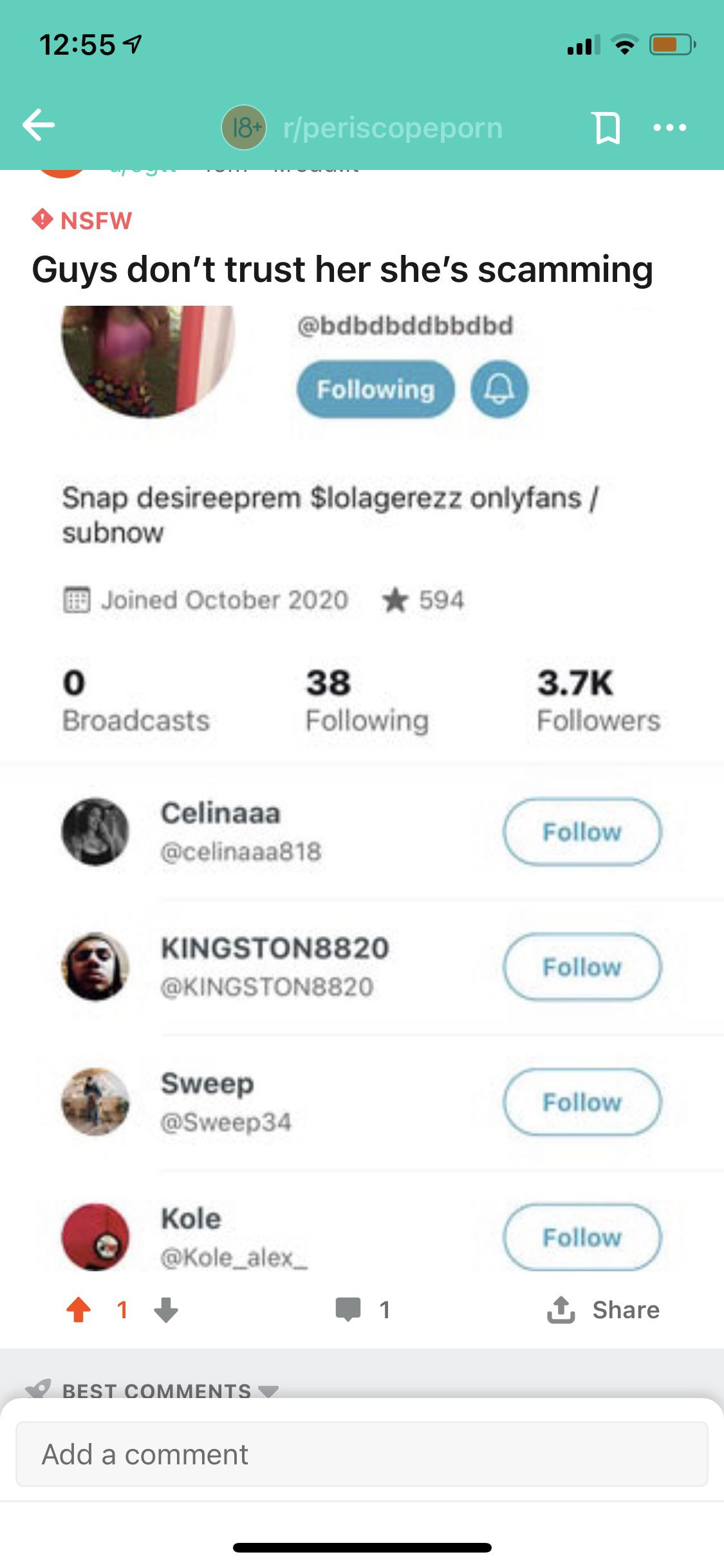The image size is (724, 1568).
Task: Tap Follow next to KINGSTON8820
Action: (581, 969)
